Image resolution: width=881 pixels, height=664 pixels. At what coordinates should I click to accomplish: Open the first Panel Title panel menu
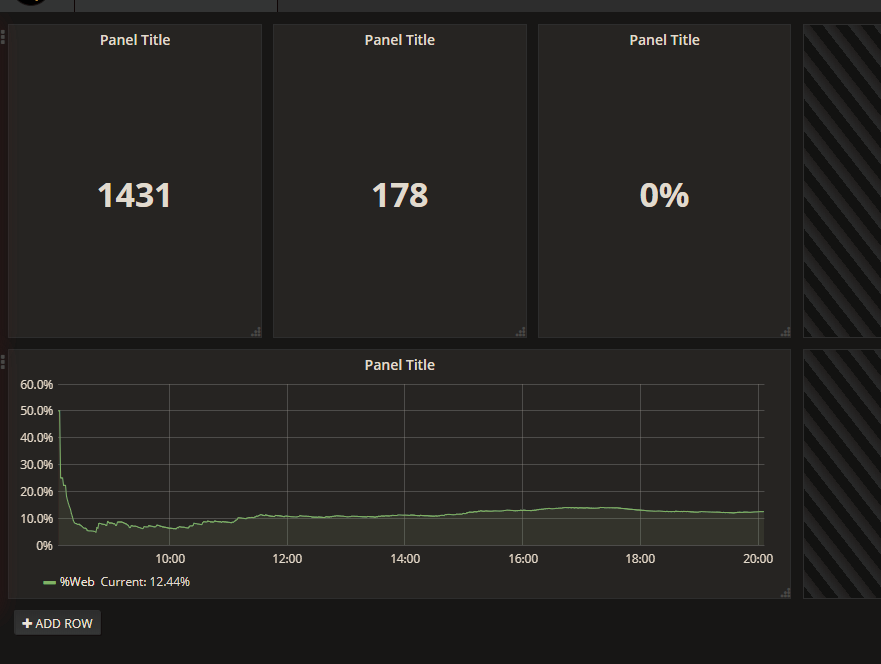(135, 40)
